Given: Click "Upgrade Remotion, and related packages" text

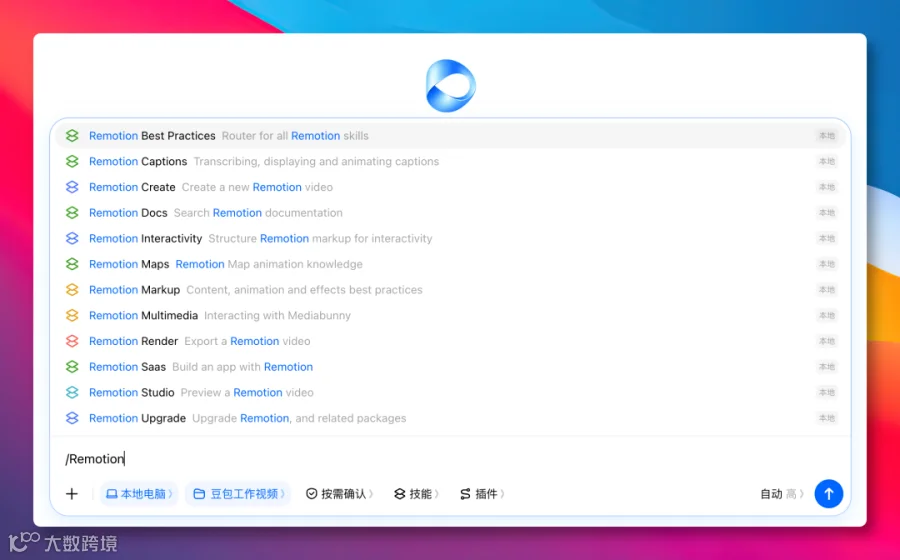Looking at the screenshot, I should coord(299,418).
